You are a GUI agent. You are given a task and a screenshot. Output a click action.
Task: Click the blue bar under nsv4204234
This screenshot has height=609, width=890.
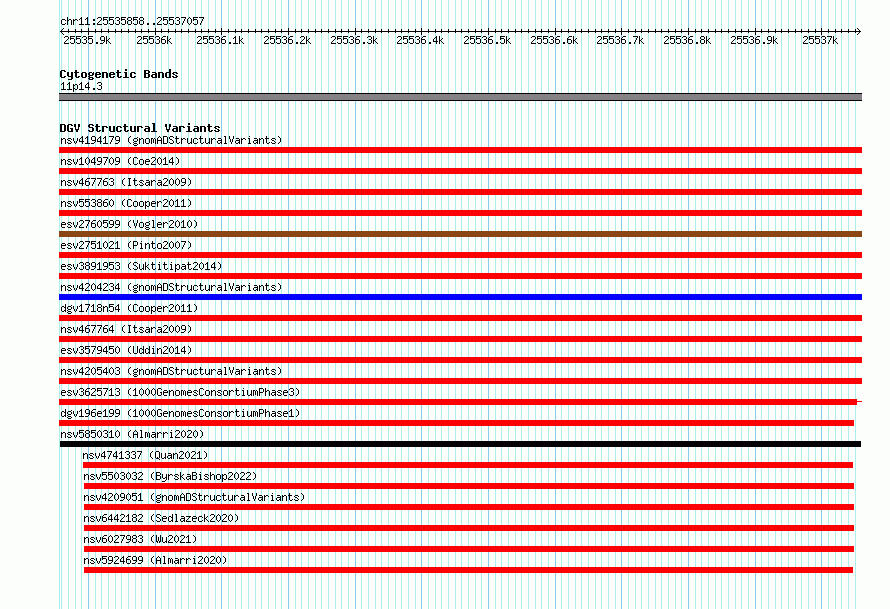pos(460,297)
